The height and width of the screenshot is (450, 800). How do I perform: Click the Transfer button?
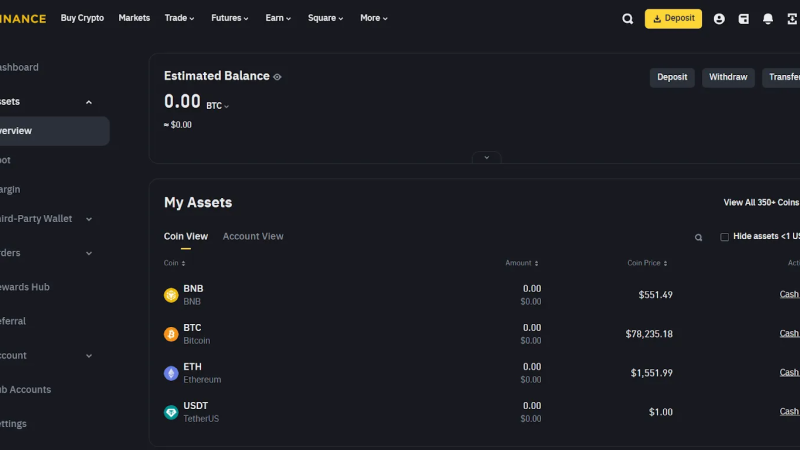[783, 78]
